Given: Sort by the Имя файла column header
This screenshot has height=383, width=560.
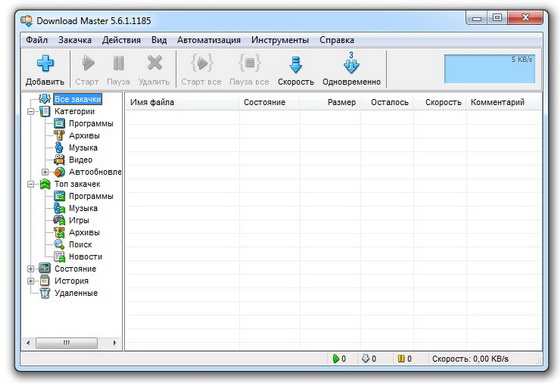Looking at the screenshot, I should (x=182, y=102).
